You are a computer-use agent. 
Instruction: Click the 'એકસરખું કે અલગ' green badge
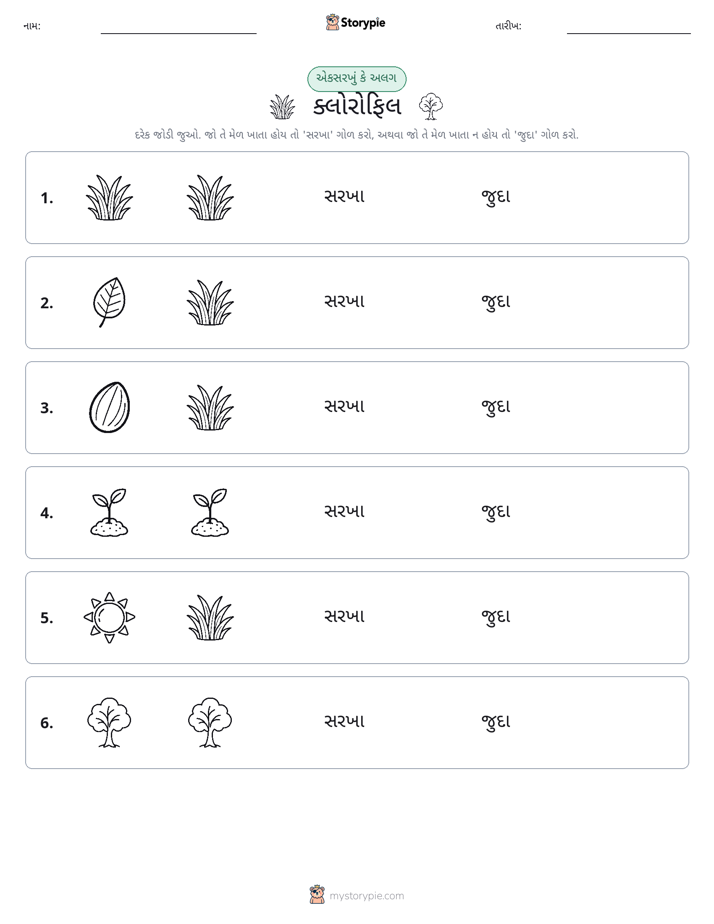point(357,79)
